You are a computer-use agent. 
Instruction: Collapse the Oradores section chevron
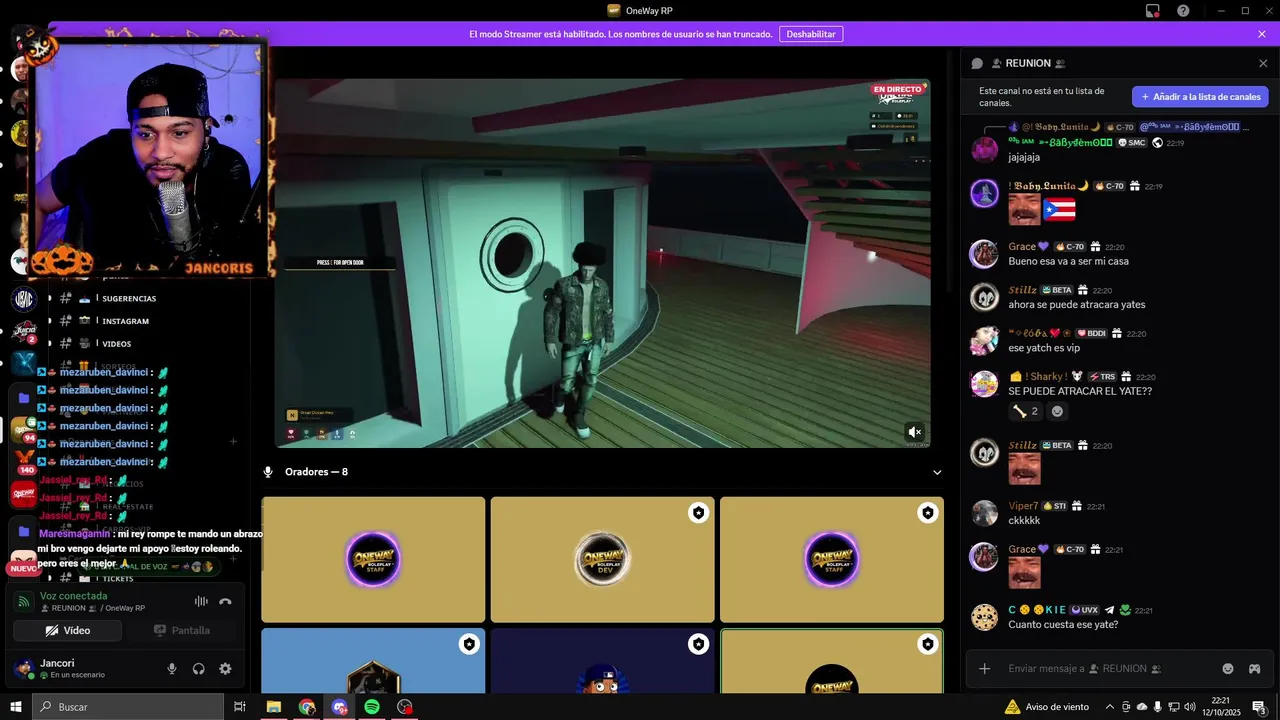[937, 472]
